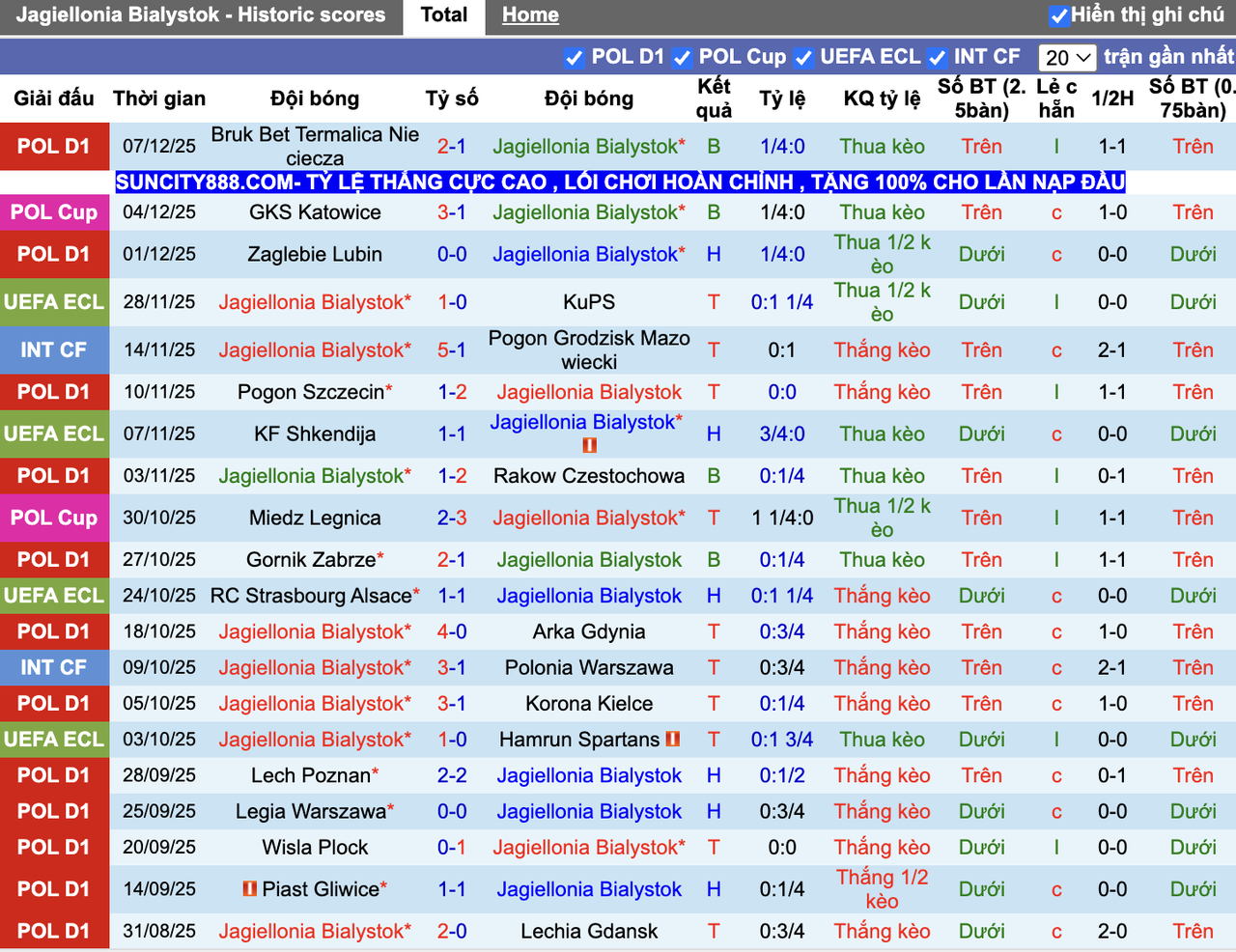Image resolution: width=1236 pixels, height=952 pixels.
Task: Click the date 01/12/25
Action: pos(159,255)
